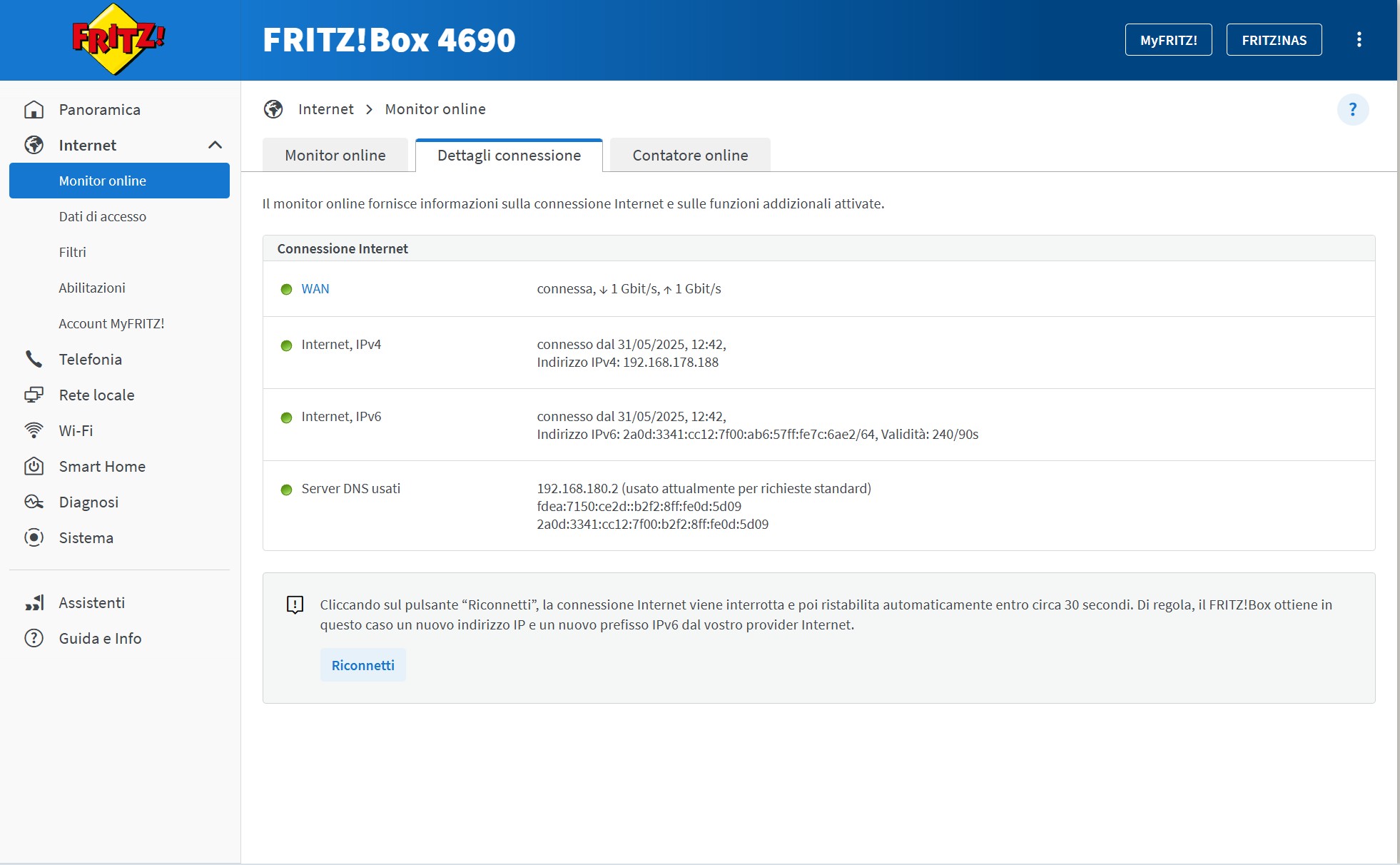Screen dimensions: 1400x865
Task: Open Dati di accesso submenu item
Action: pos(102,216)
